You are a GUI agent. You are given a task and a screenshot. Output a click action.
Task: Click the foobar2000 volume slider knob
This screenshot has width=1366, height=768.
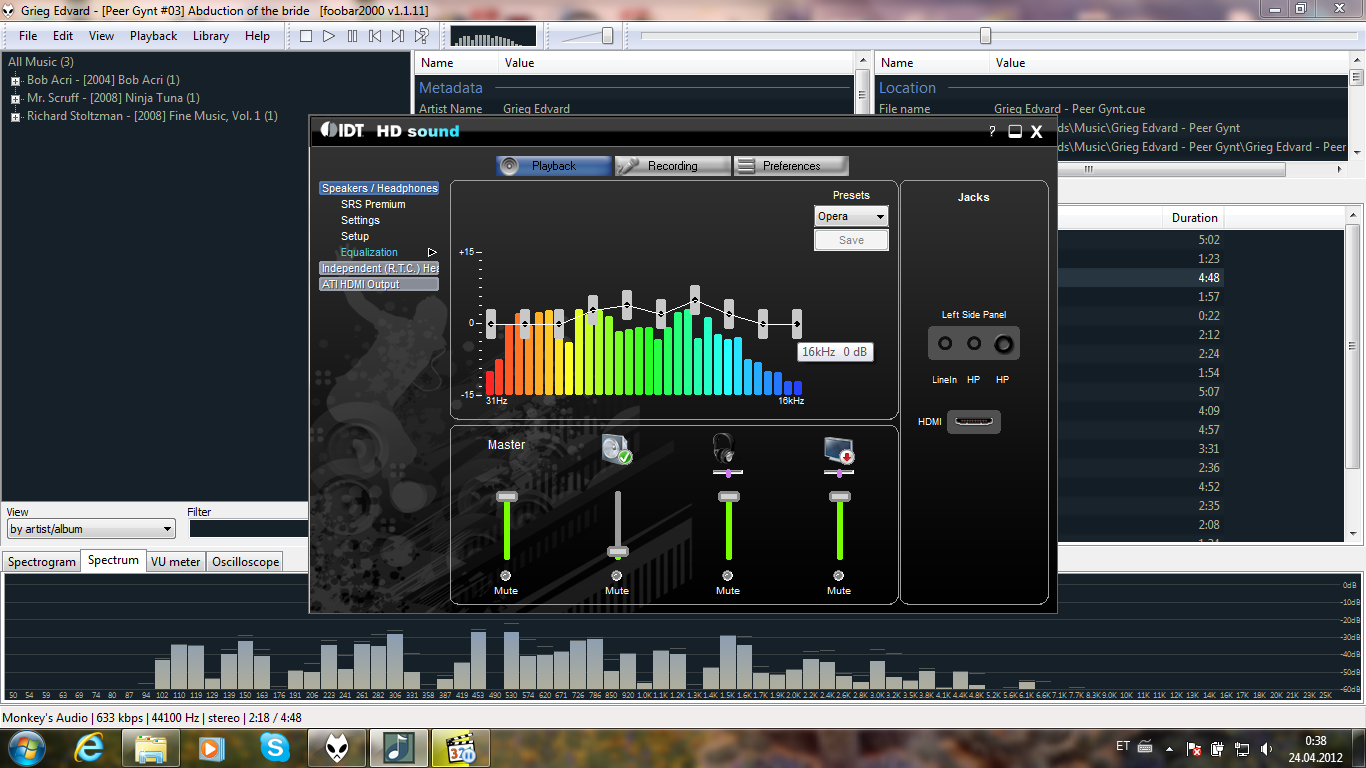tap(607, 36)
